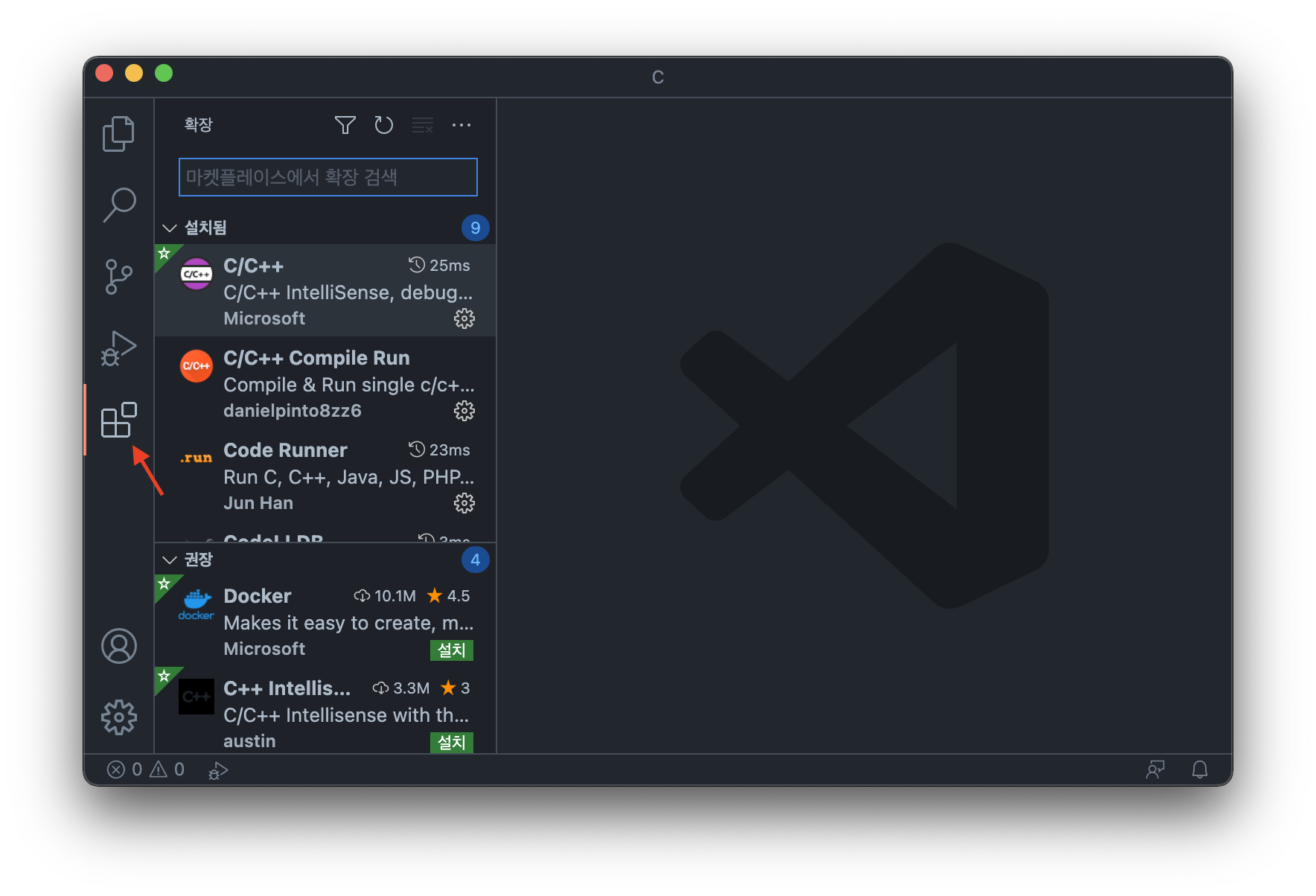Open the manage gear for C/C++ extension

[464, 319]
